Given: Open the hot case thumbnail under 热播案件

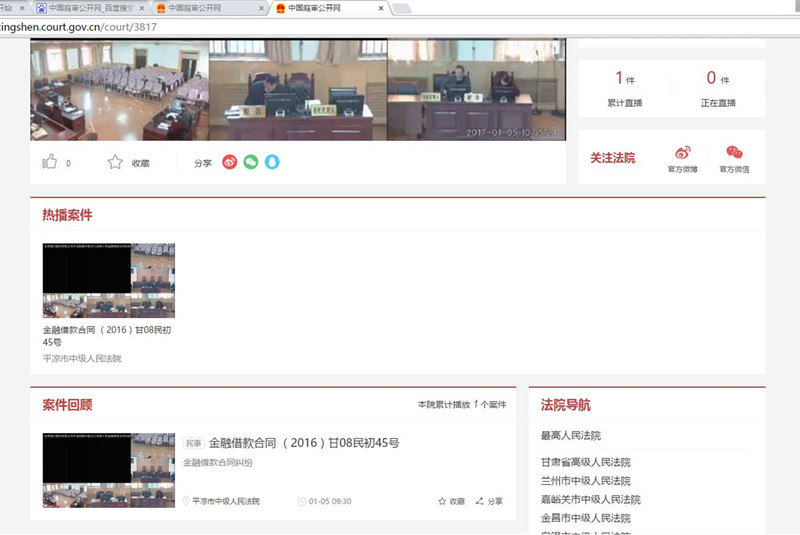Looking at the screenshot, I should tap(109, 281).
